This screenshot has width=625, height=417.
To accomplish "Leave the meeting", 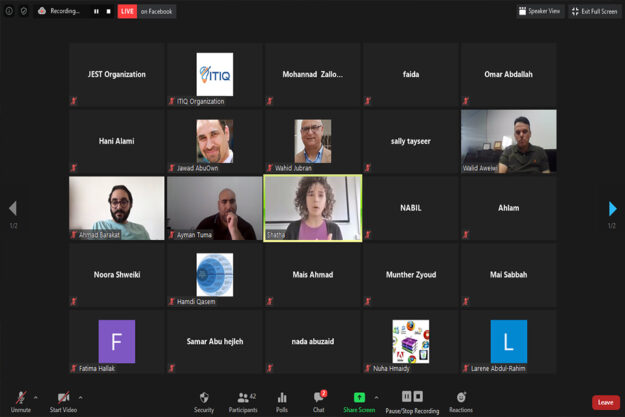I will 605,402.
